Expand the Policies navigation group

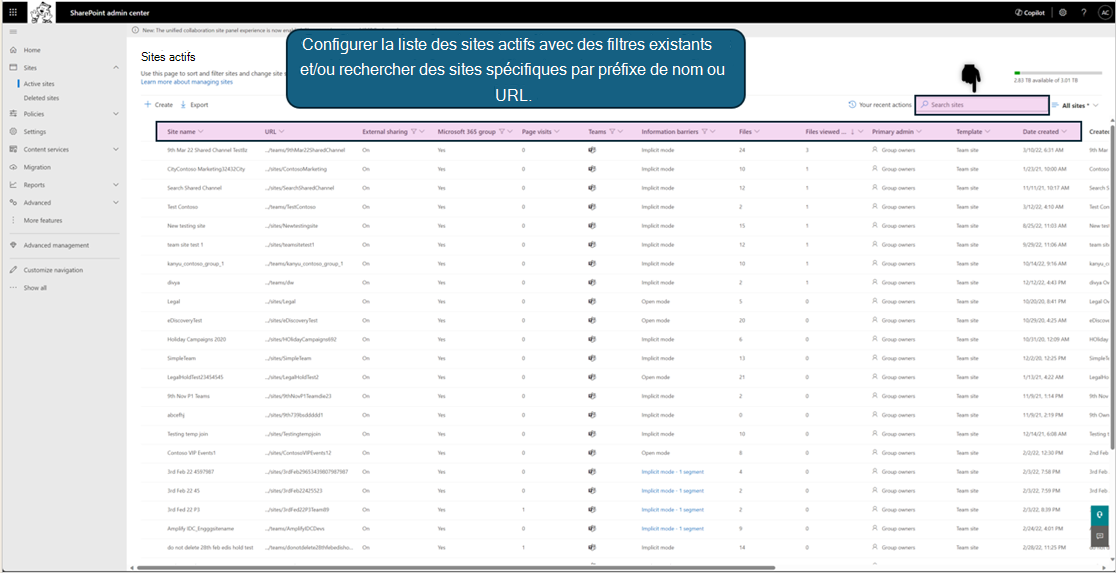pos(116,114)
